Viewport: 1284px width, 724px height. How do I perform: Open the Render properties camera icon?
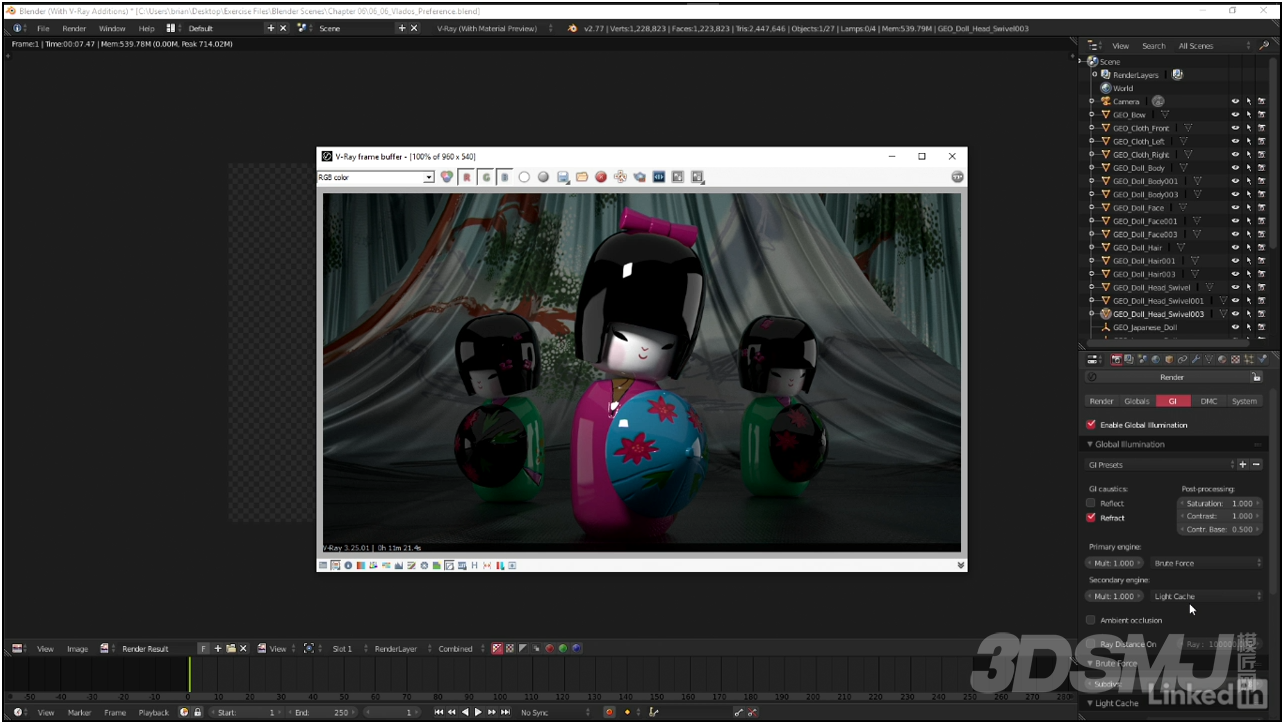(x=1116, y=359)
